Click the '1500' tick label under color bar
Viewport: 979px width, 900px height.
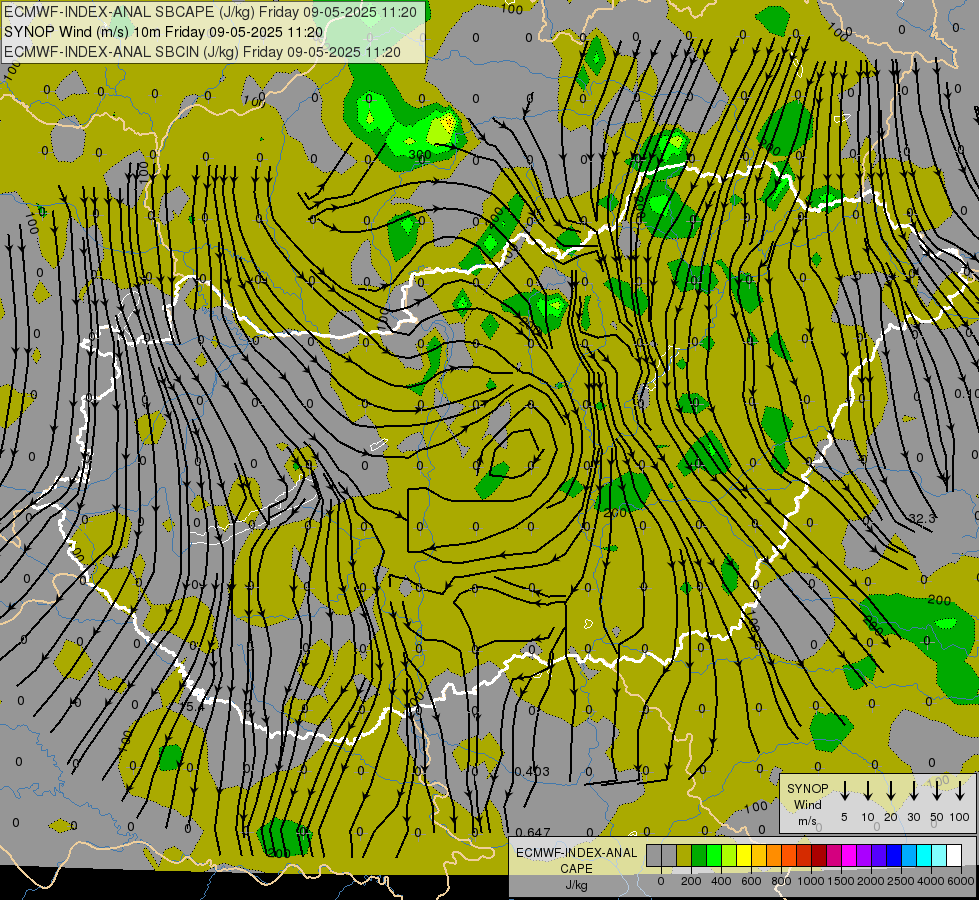(841, 881)
